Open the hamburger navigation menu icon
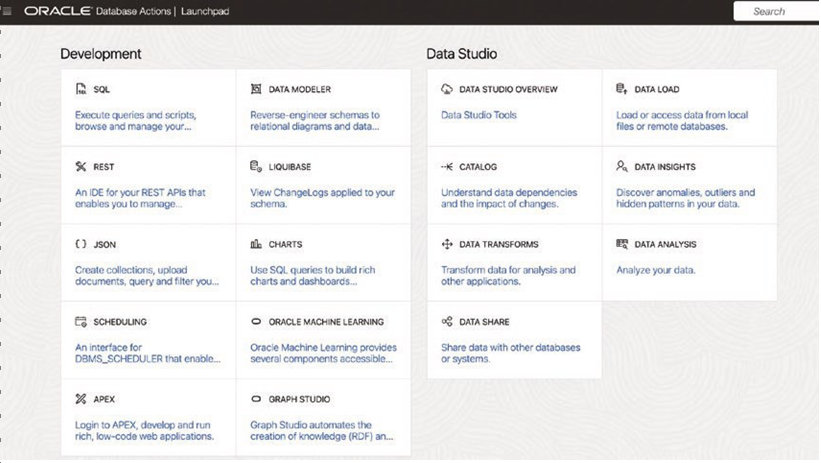This screenshot has width=821, height=463. pyautogui.click(x=7, y=11)
